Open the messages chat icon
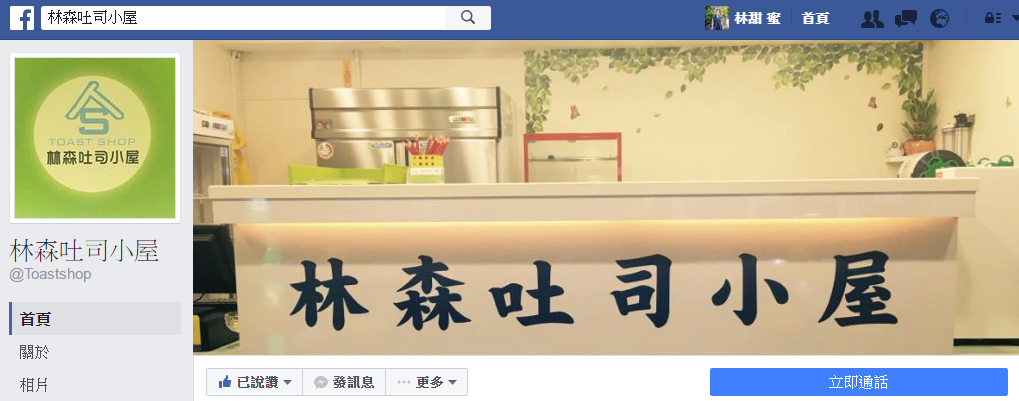1019x401 pixels. tap(906, 19)
